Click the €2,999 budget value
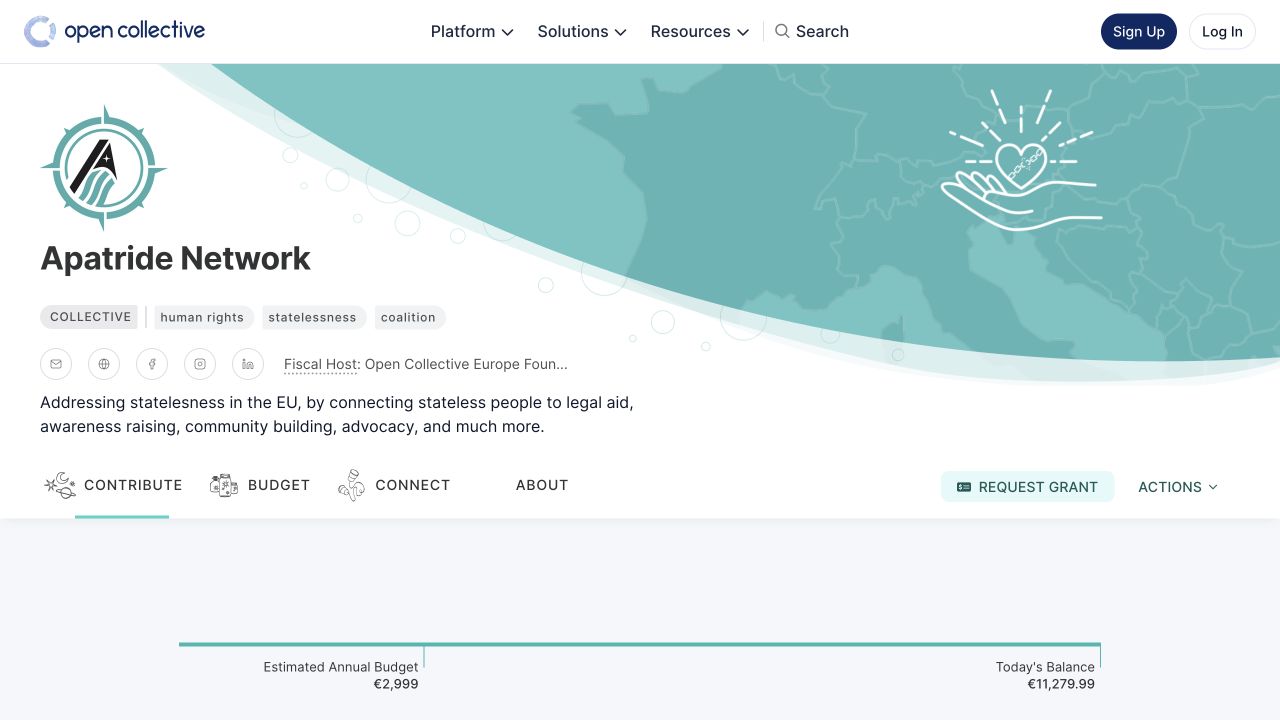This screenshot has width=1280, height=720. point(396,685)
